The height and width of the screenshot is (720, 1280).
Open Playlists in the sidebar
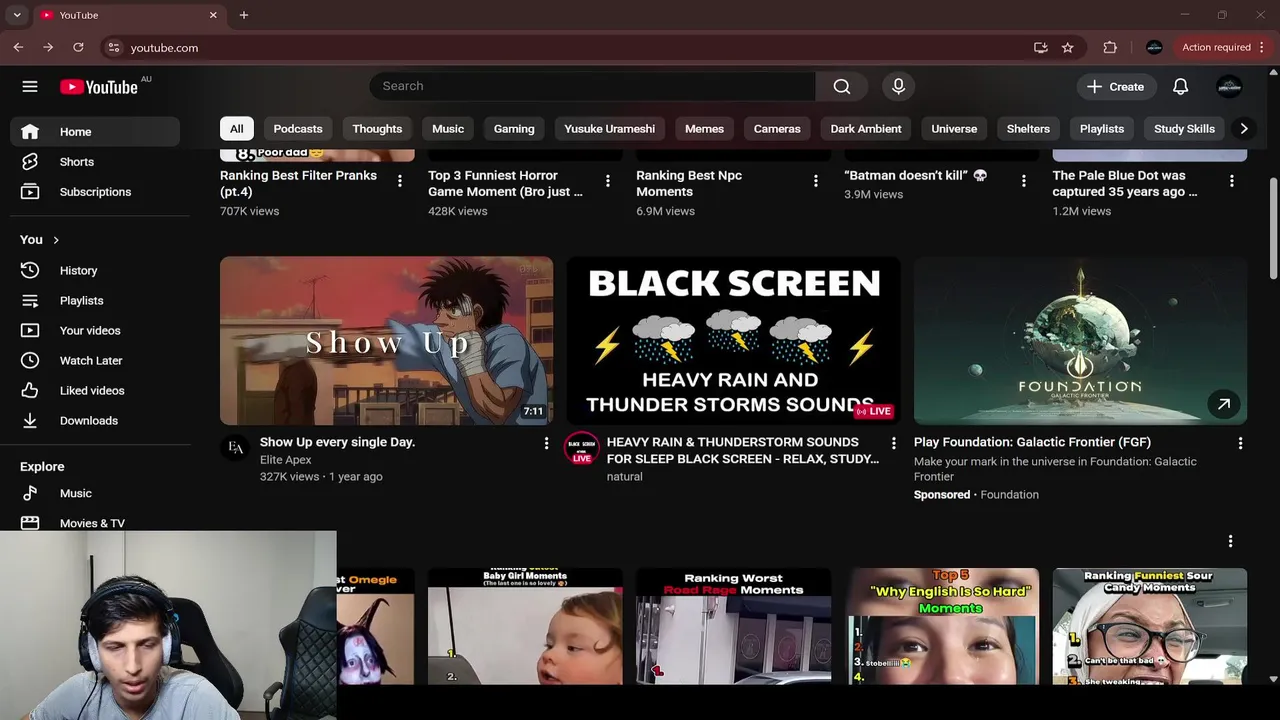95,300
